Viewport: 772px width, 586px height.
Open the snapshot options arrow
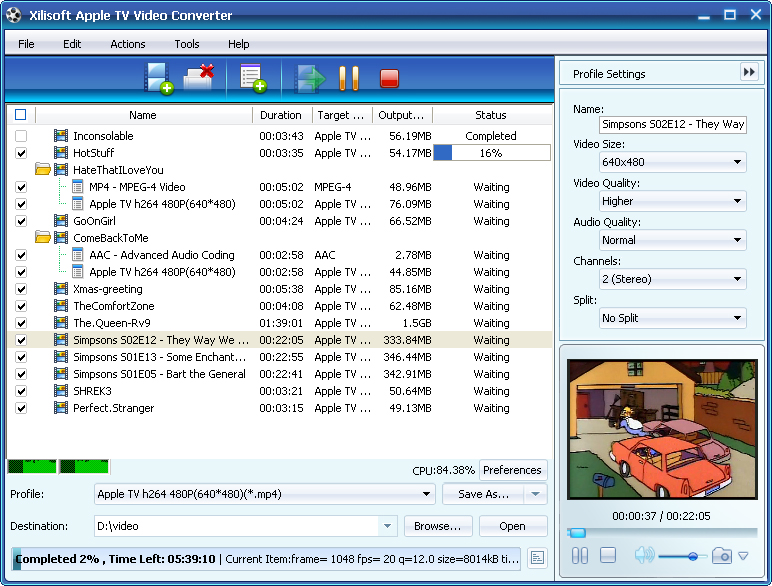[743, 556]
